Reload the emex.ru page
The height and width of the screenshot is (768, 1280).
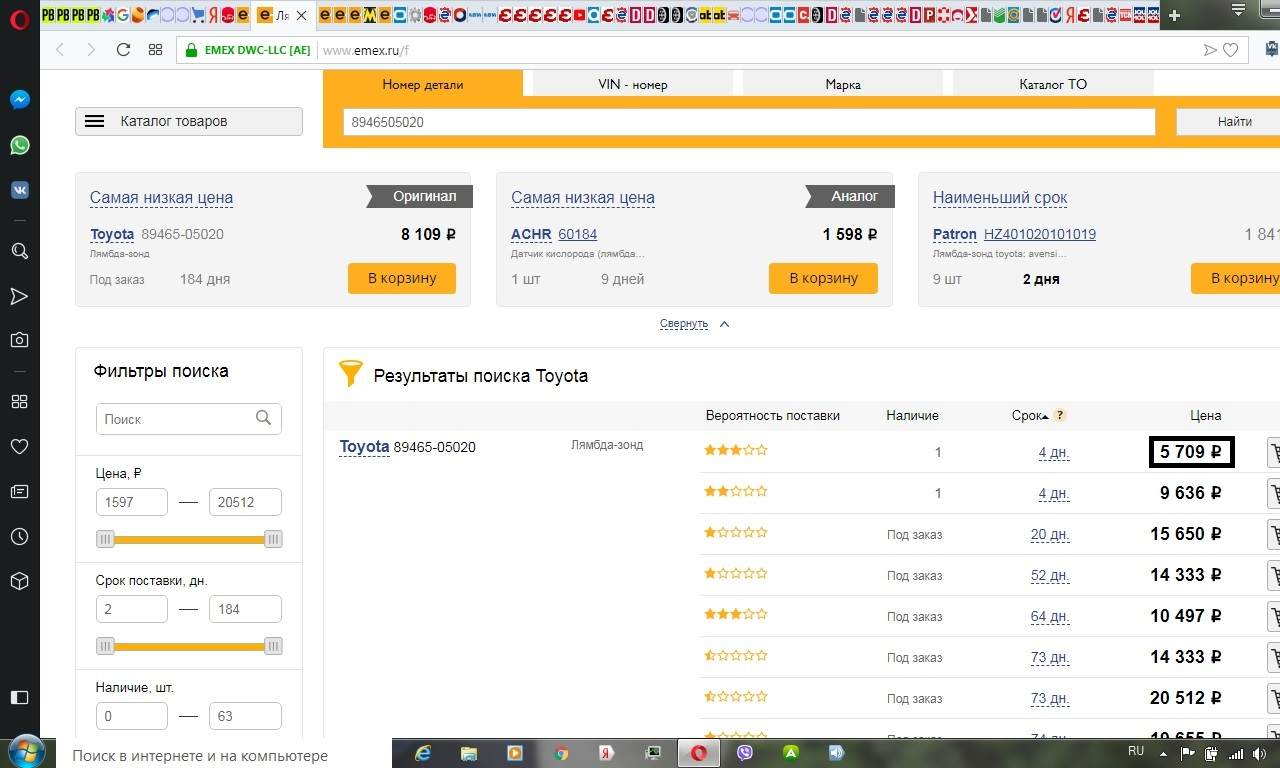tap(123, 50)
